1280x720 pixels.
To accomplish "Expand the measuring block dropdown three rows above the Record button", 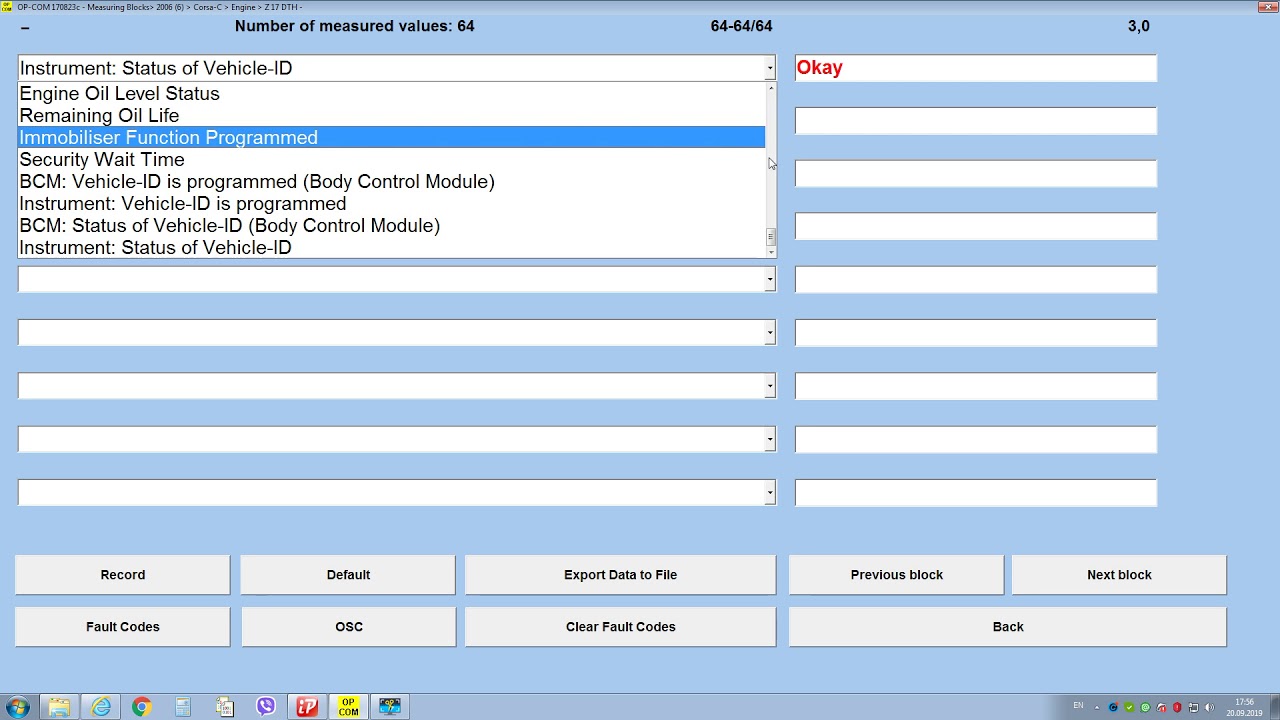I will (x=770, y=386).
